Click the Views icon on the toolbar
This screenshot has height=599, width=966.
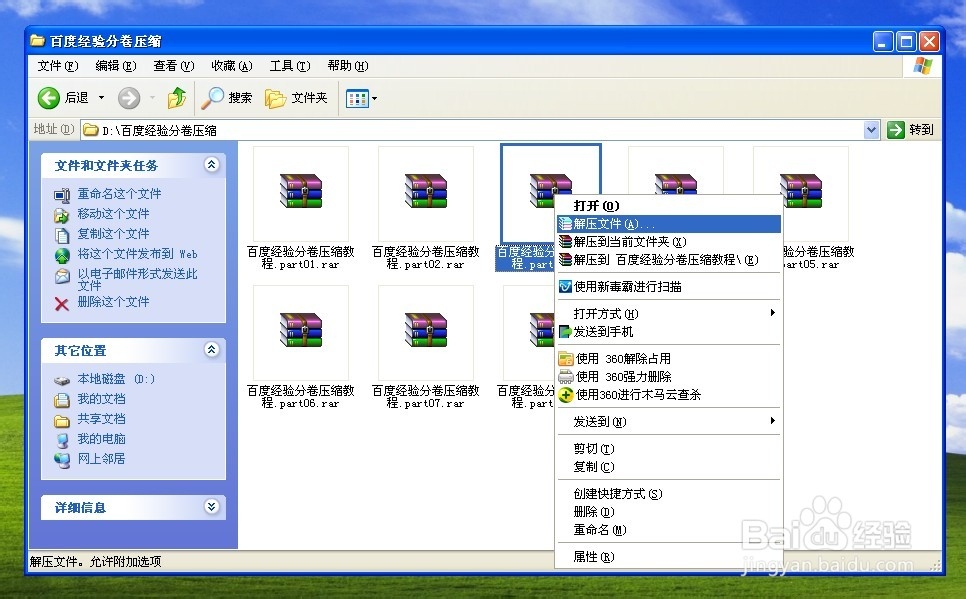tap(355, 98)
